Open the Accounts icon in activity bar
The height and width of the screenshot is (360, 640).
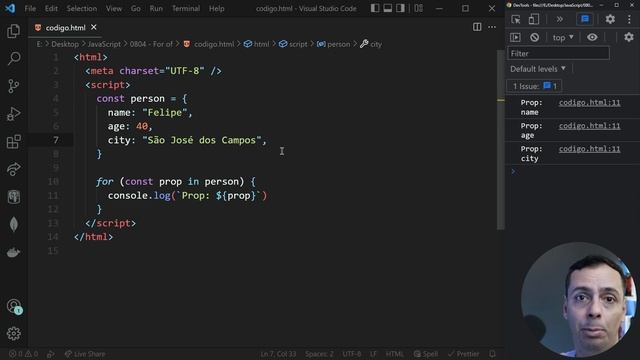pos(14,306)
